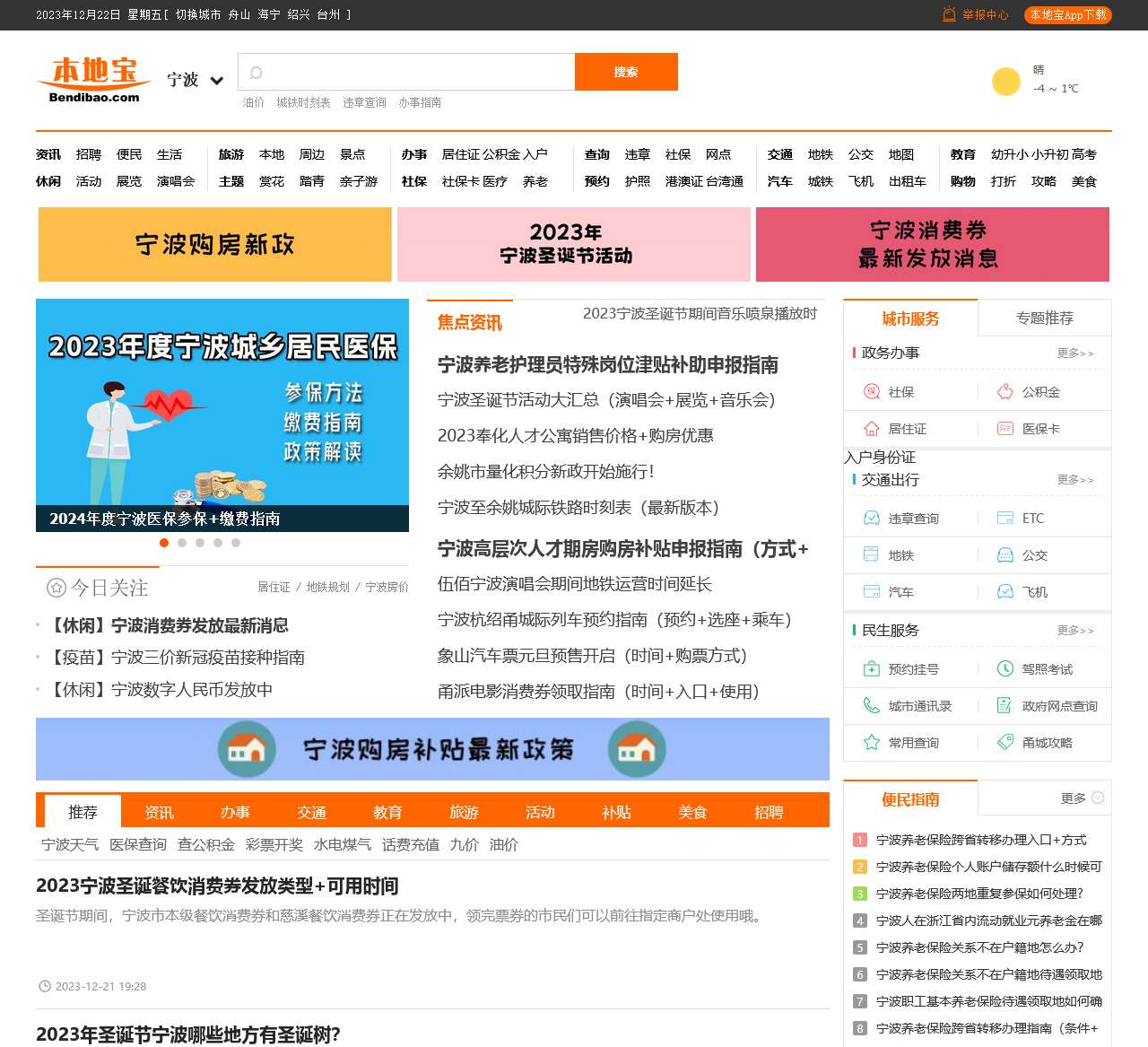This screenshot has height=1047, width=1148.
Task: Open the city directory (城市通讯录) phone icon
Action: coord(871,706)
